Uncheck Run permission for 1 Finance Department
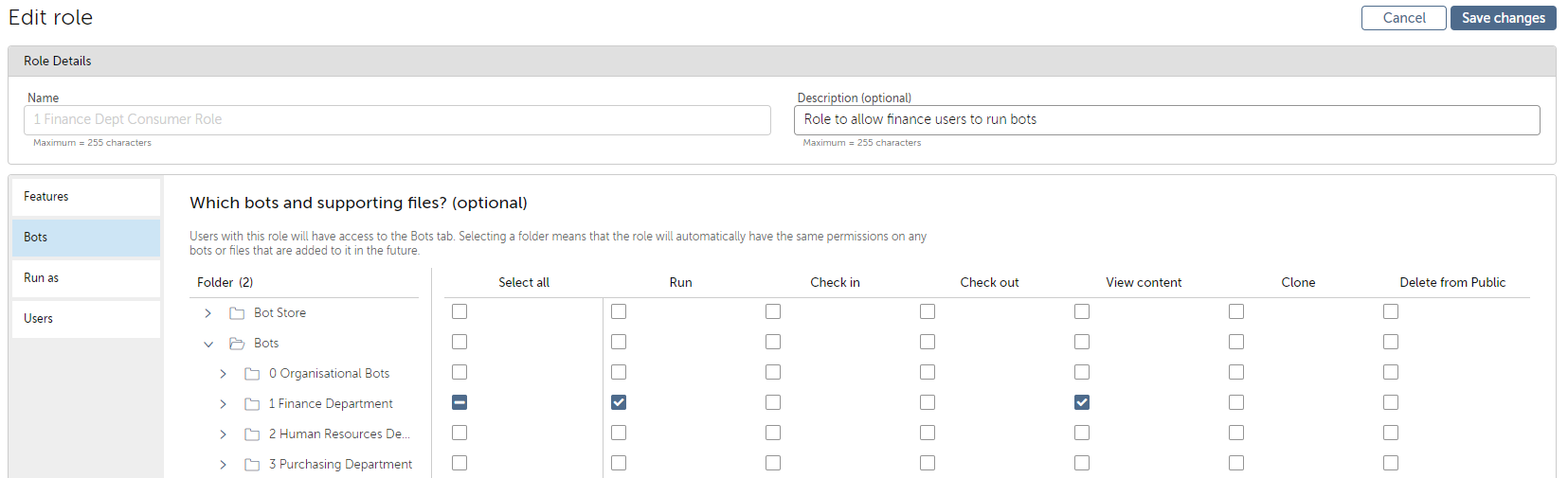 coord(619,402)
